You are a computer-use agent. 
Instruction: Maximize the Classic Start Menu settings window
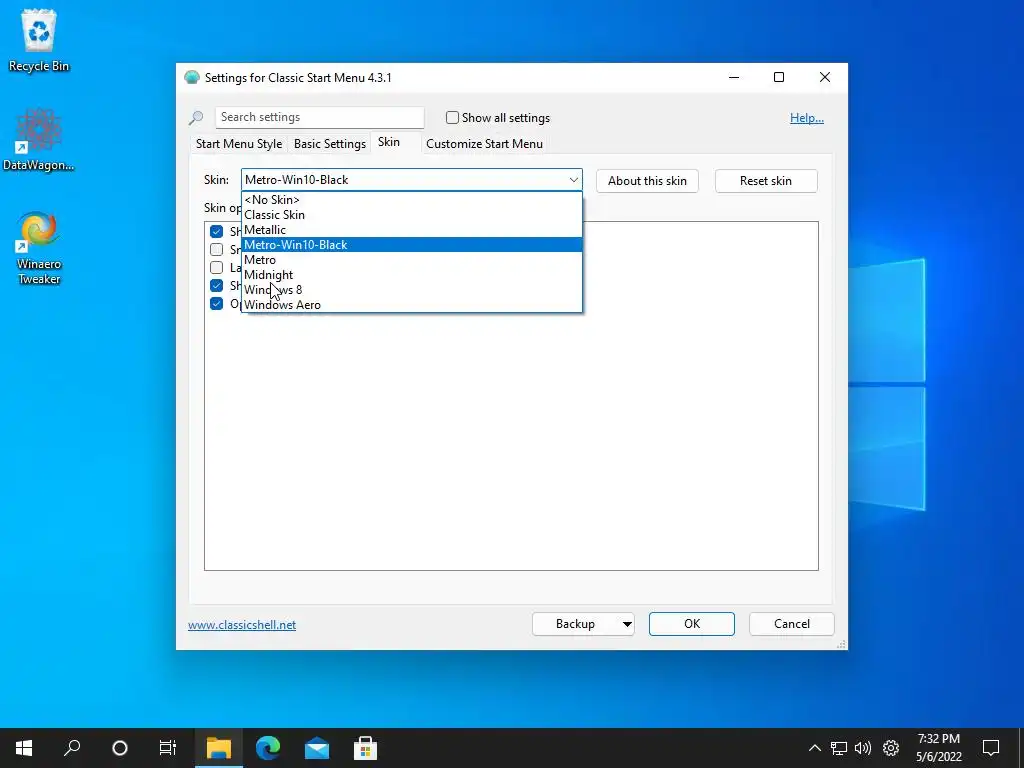click(x=778, y=78)
